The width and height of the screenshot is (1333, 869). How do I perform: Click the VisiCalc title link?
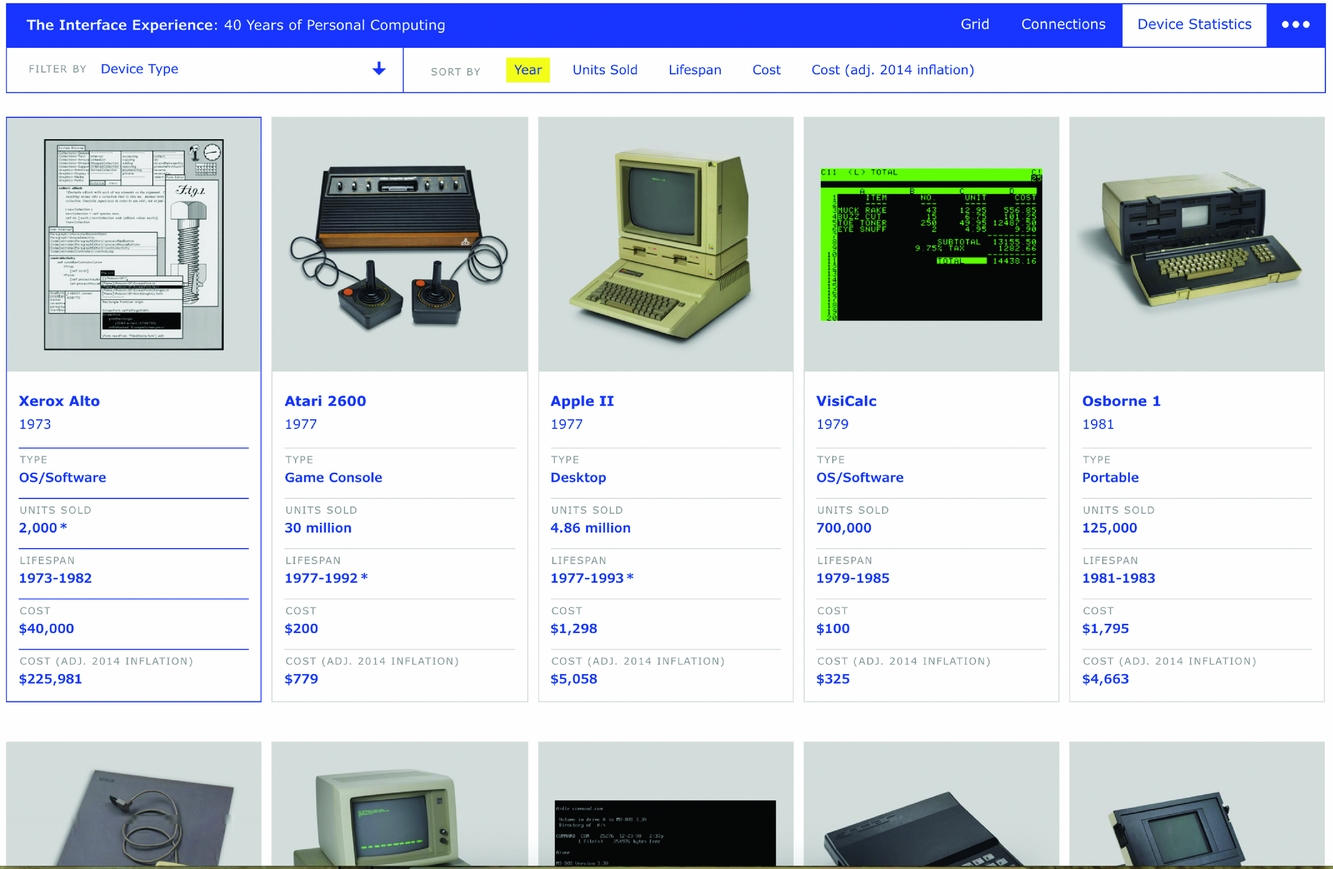coord(846,401)
